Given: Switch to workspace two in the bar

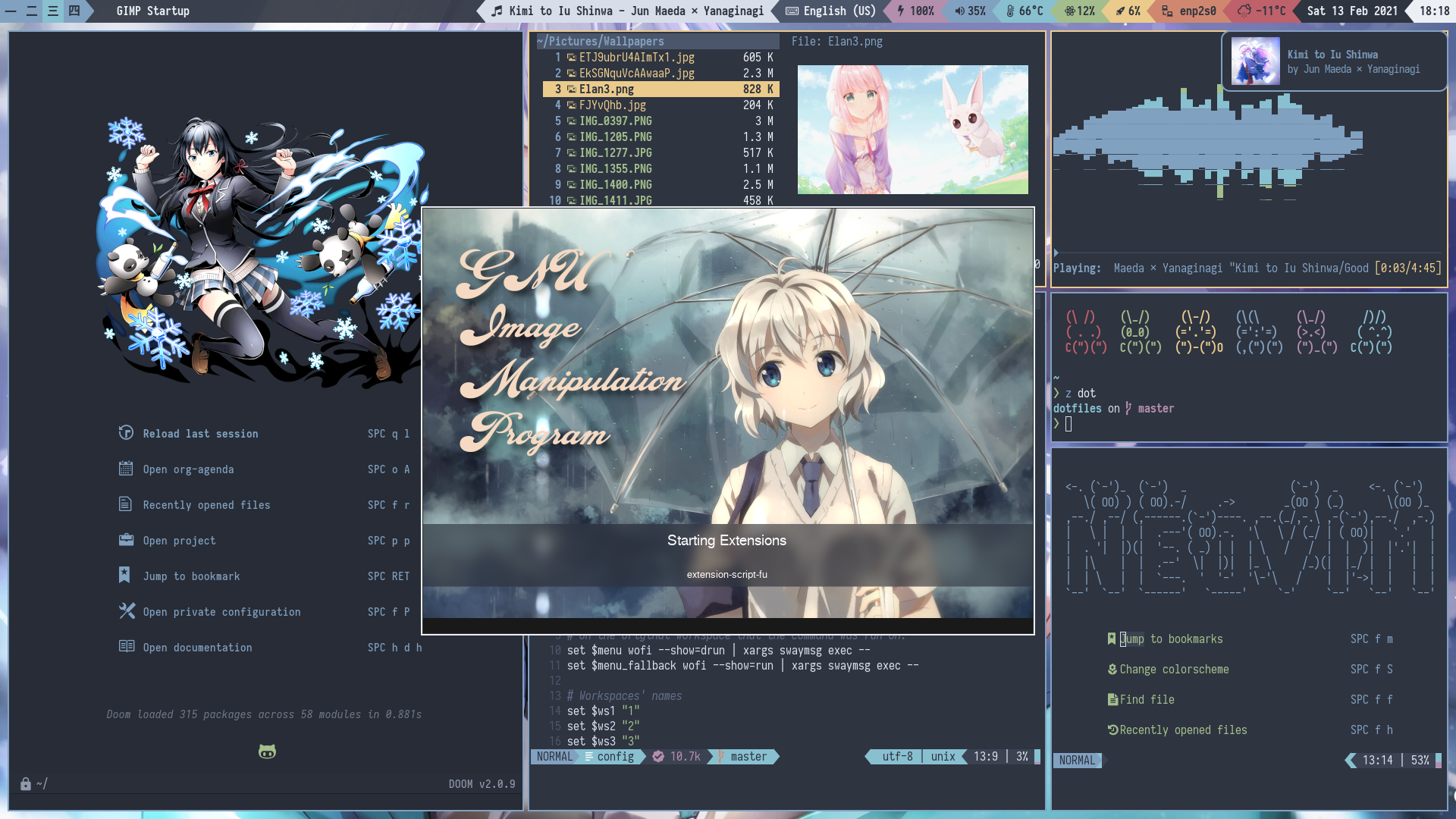Looking at the screenshot, I should pyautogui.click(x=32, y=11).
